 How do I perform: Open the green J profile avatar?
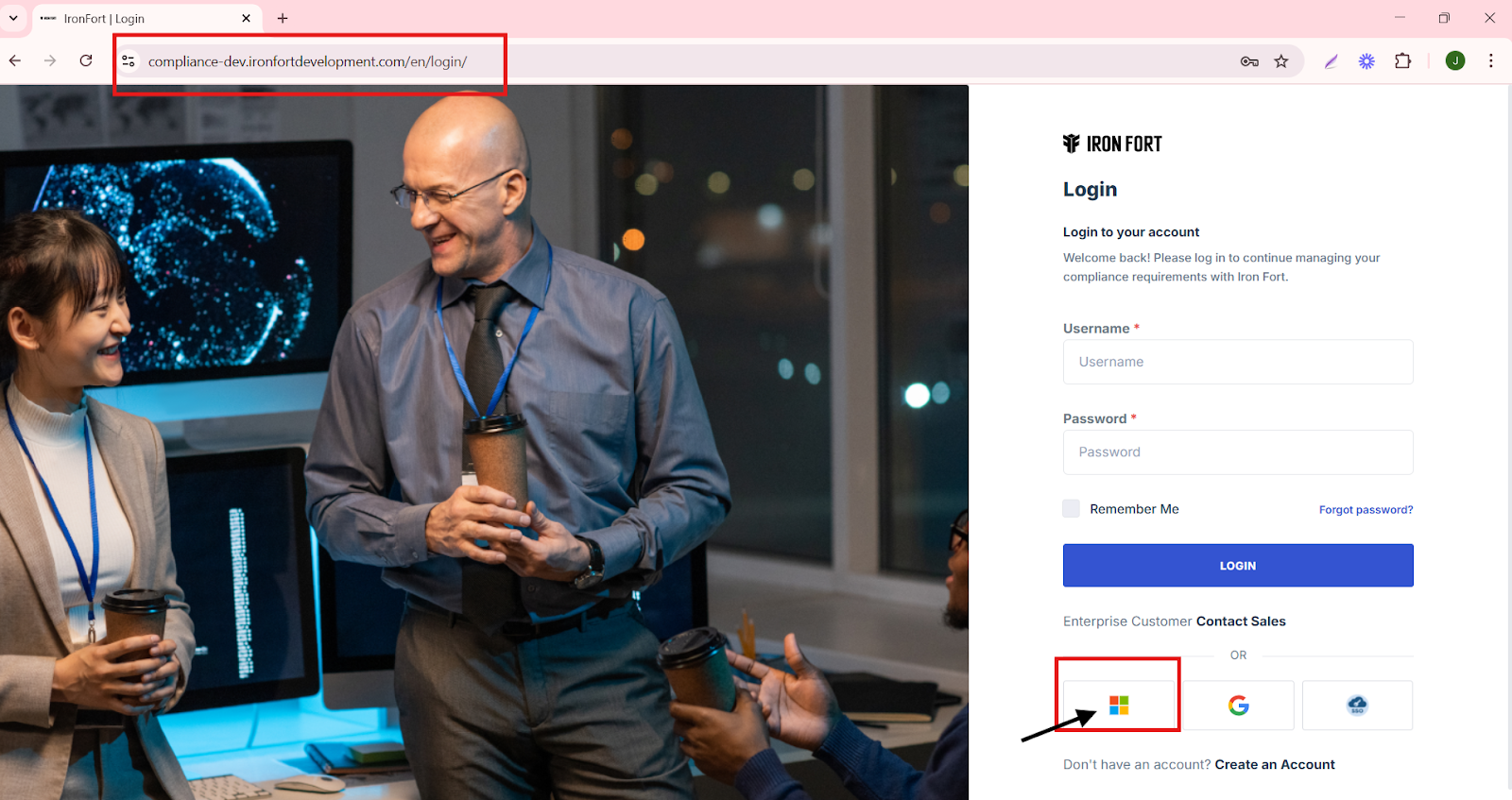point(1455,60)
